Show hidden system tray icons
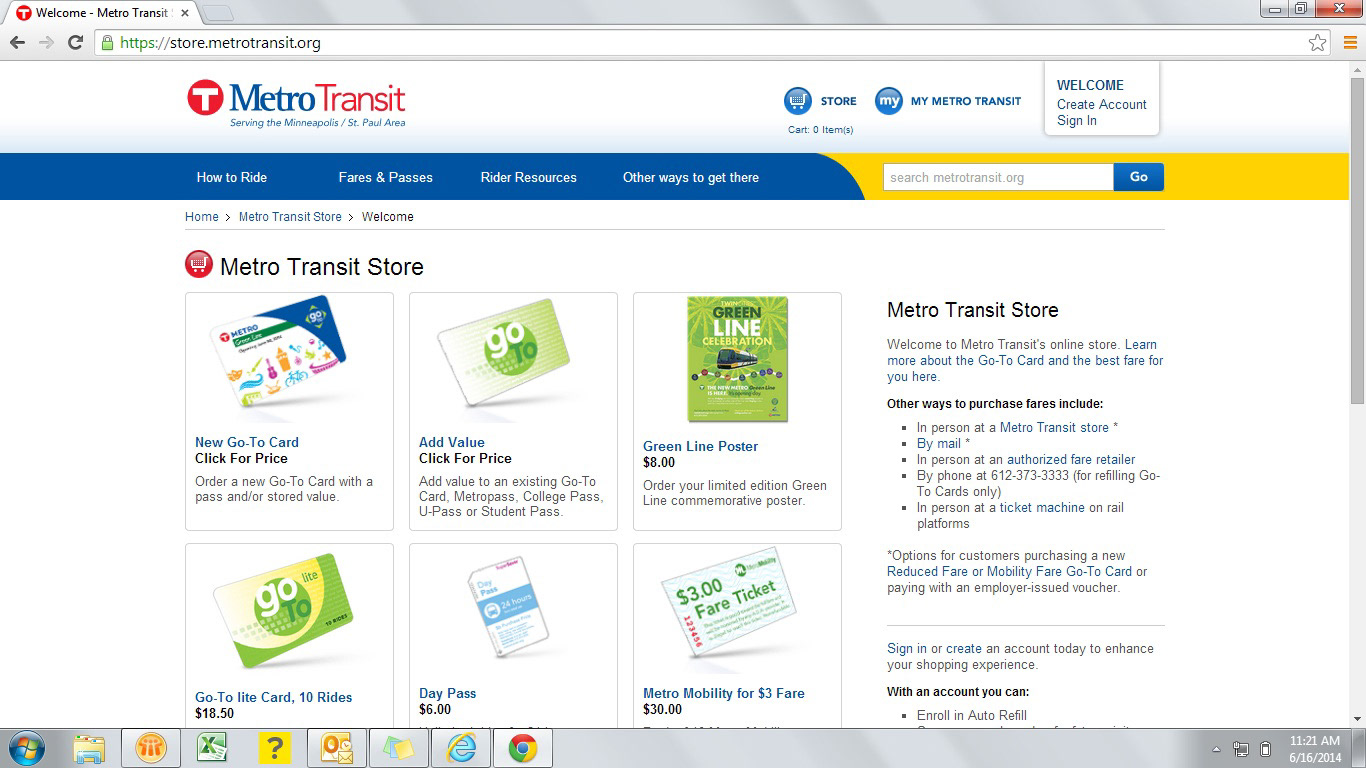 tap(1216, 749)
